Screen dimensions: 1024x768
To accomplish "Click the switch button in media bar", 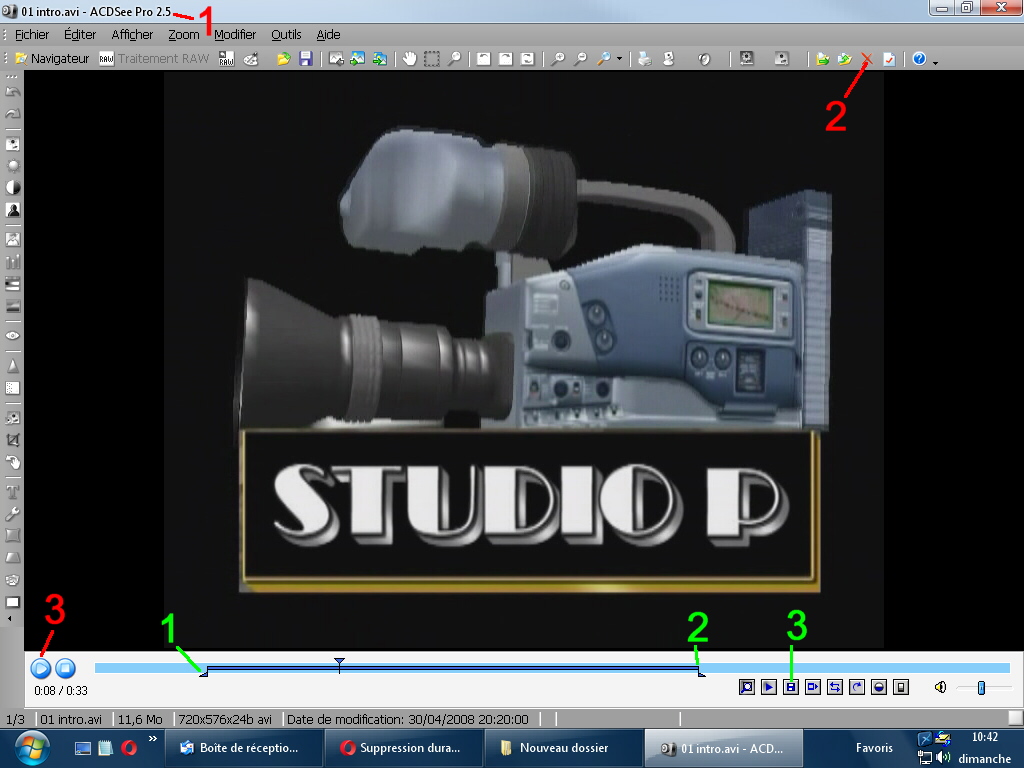I will pos(901,687).
